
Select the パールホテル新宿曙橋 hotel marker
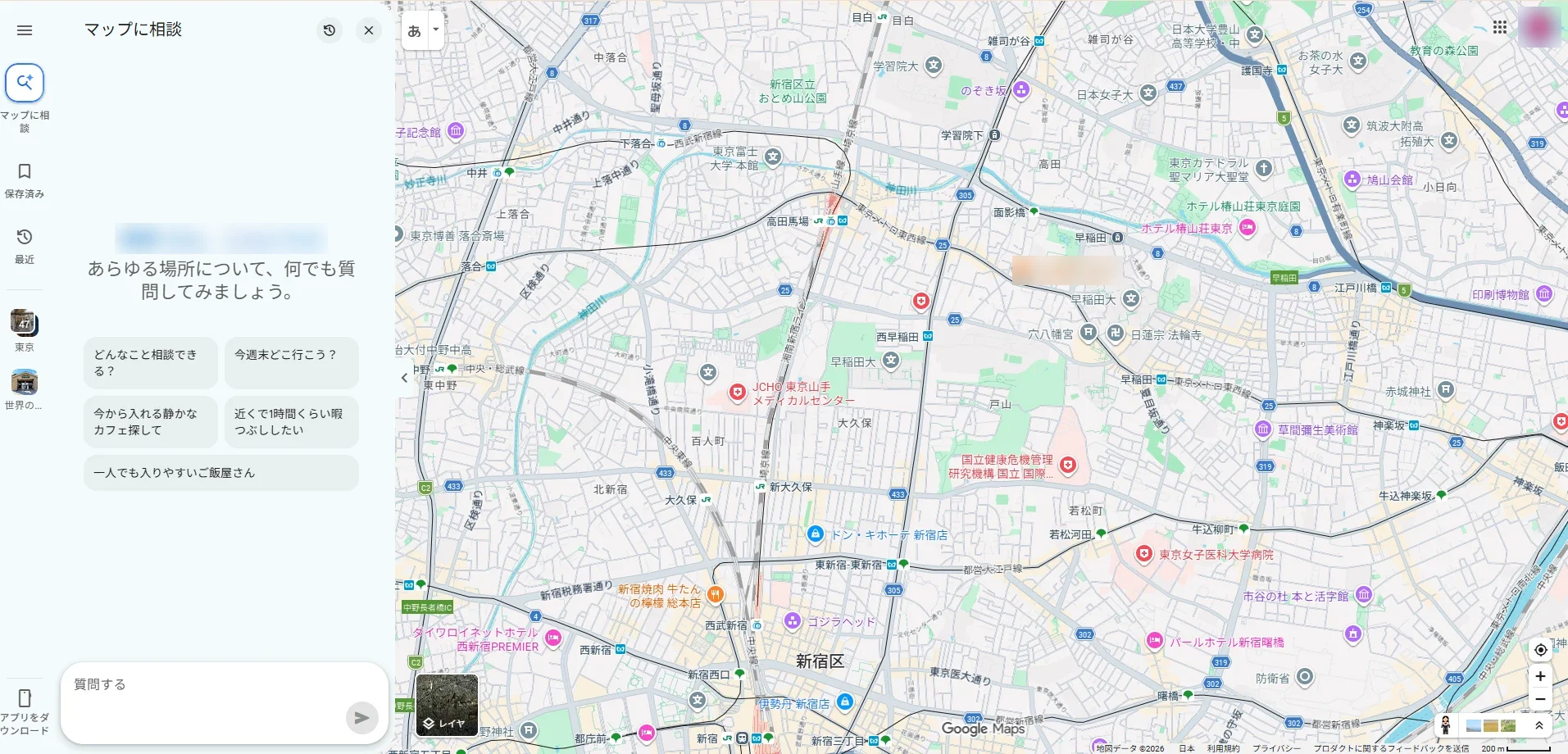[x=1155, y=641]
